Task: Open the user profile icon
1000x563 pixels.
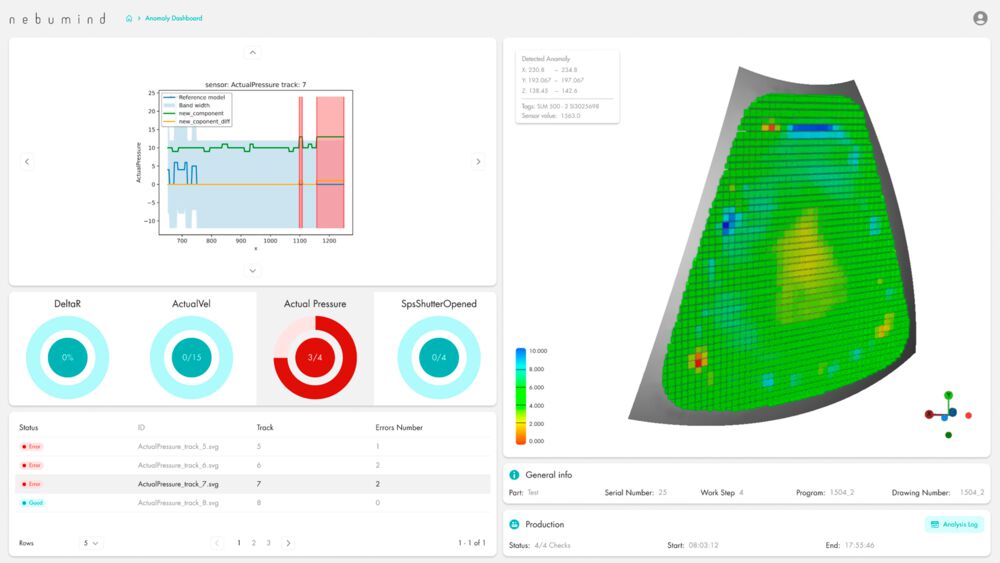Action: coord(980,18)
